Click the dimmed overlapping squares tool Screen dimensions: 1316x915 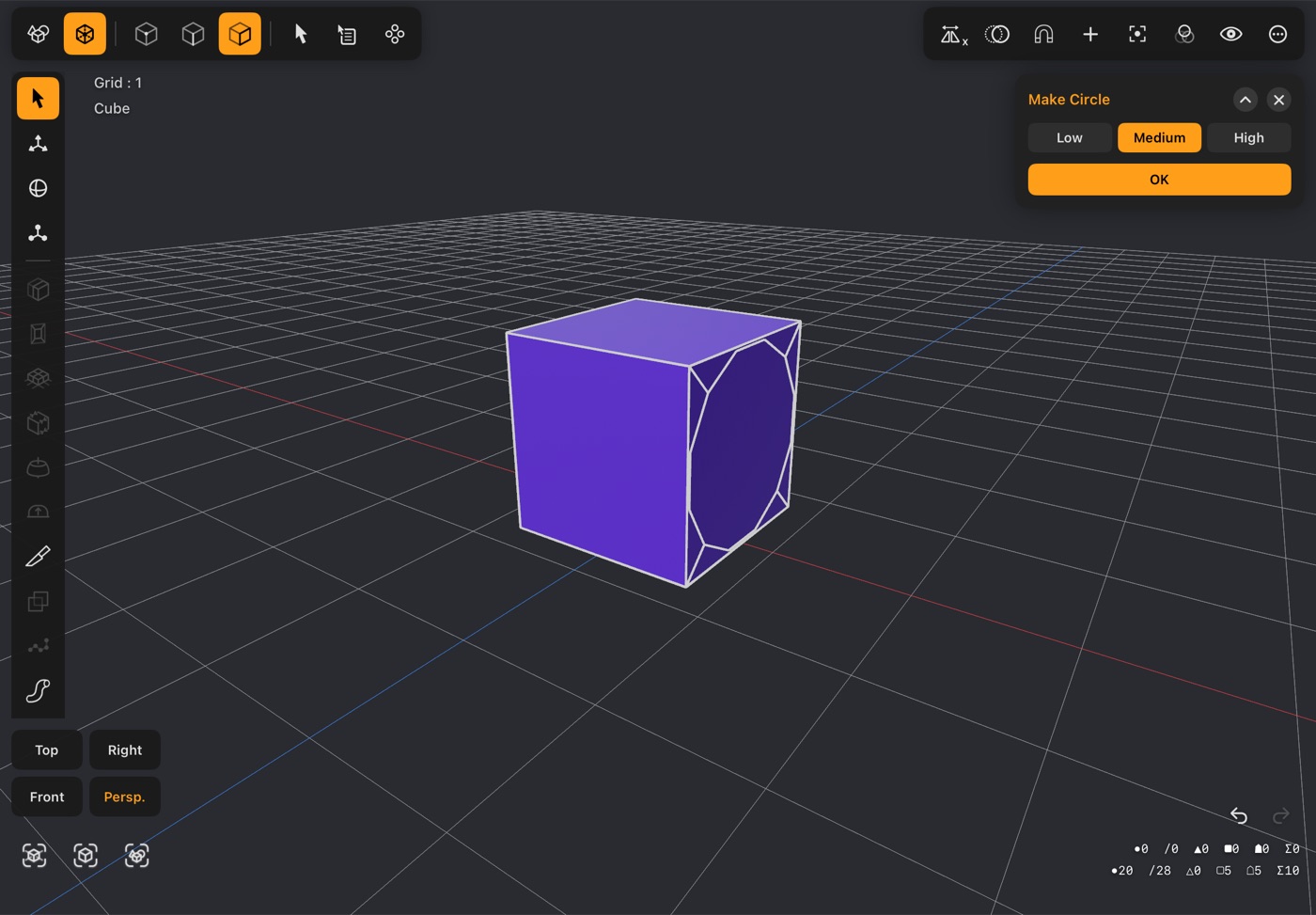[x=38, y=601]
